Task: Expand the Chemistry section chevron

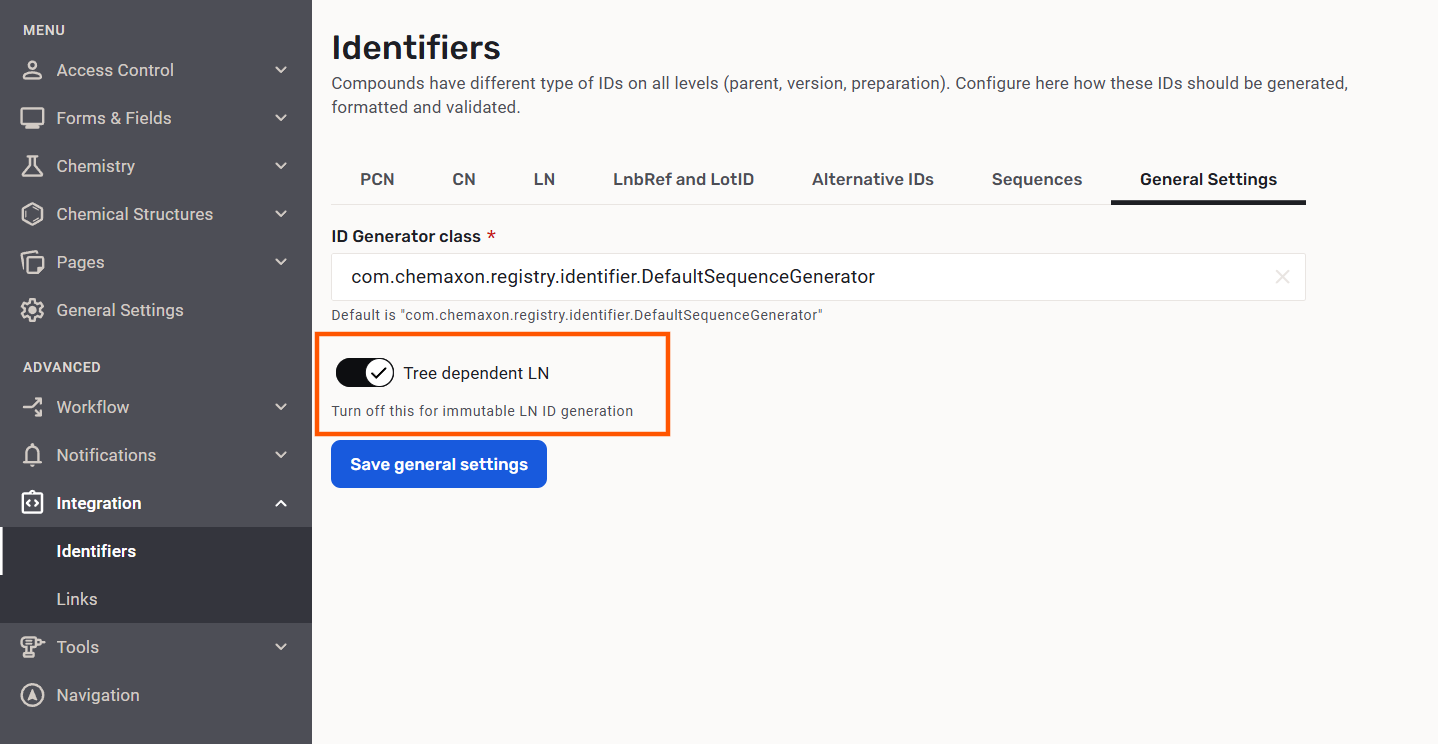Action: [x=281, y=166]
